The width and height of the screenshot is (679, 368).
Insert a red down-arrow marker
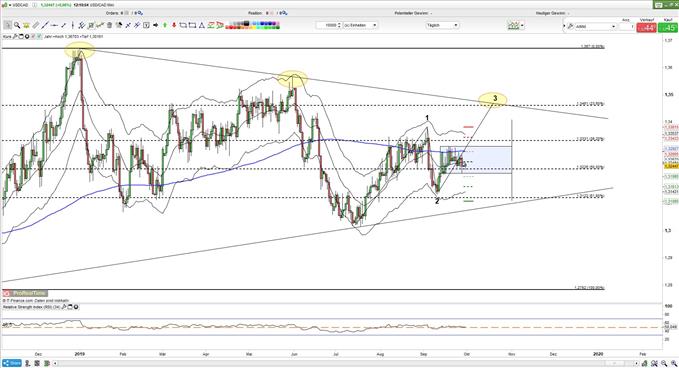(175, 25)
